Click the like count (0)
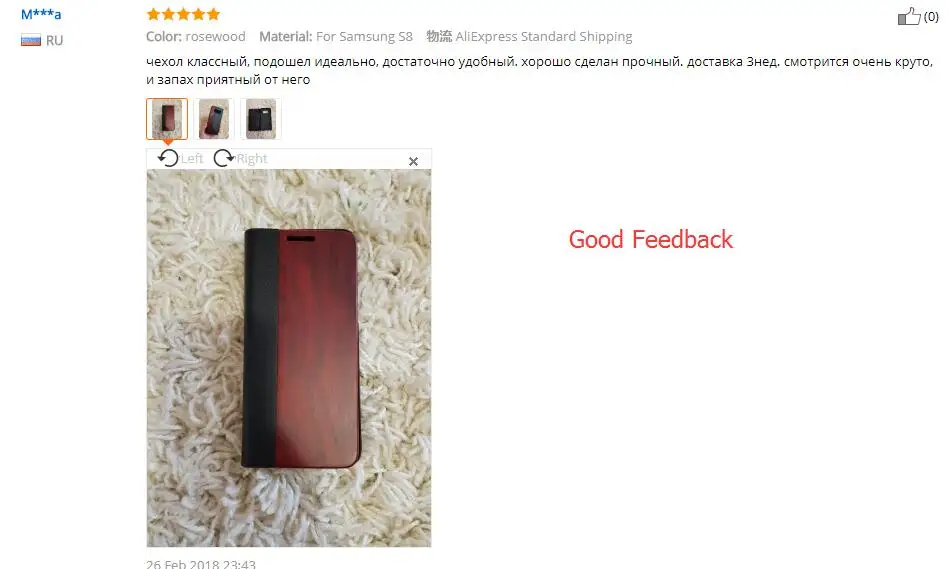The height and width of the screenshot is (569, 949). coord(931,17)
